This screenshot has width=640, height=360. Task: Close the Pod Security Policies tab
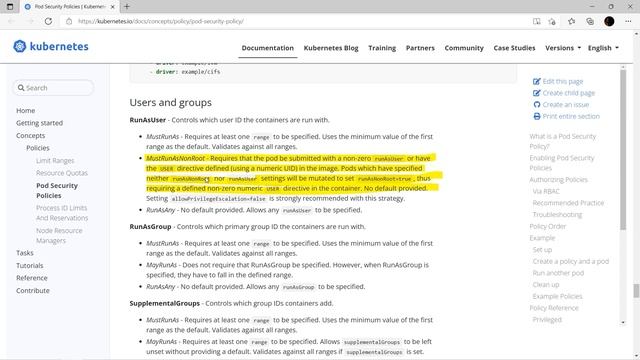coord(113,7)
